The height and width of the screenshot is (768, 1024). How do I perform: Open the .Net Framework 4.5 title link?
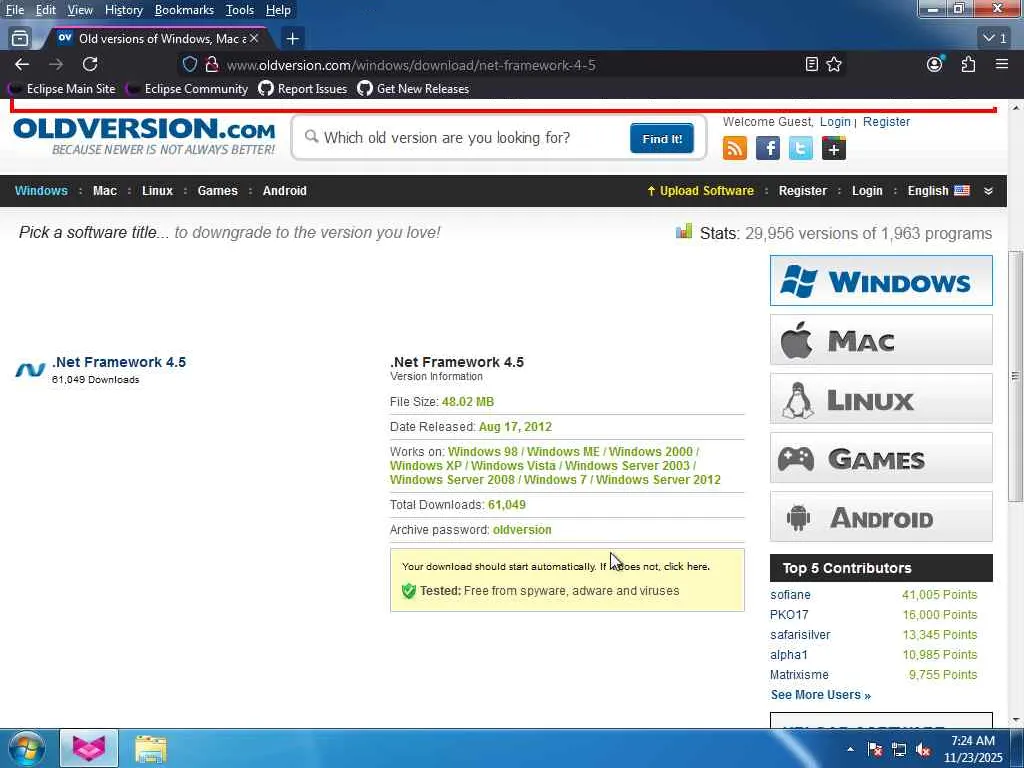(119, 362)
